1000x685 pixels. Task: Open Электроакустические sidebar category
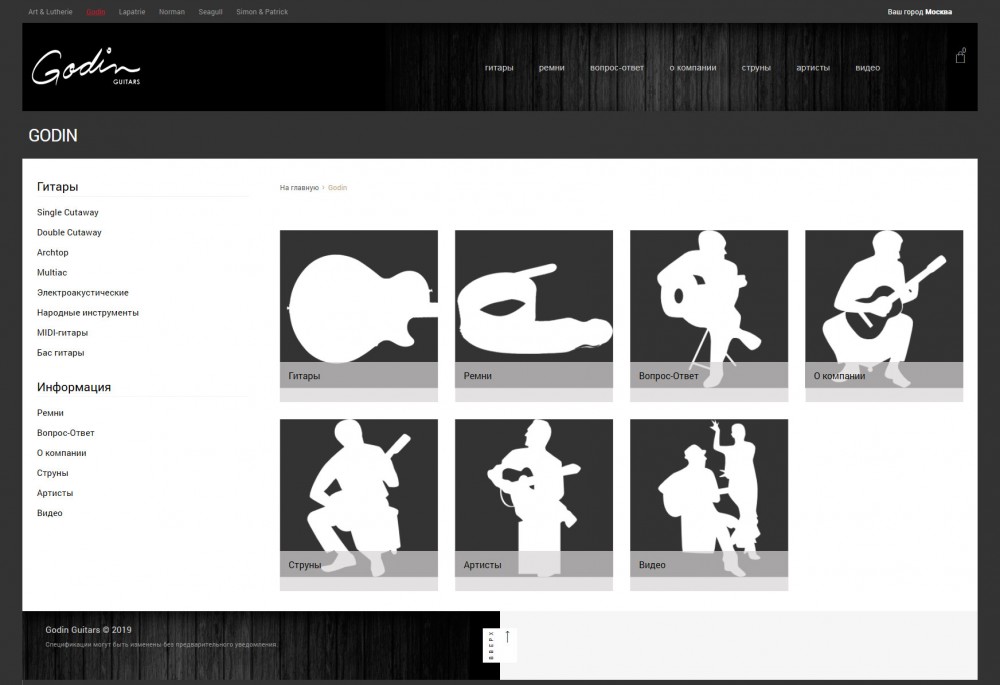pyautogui.click(x=83, y=293)
